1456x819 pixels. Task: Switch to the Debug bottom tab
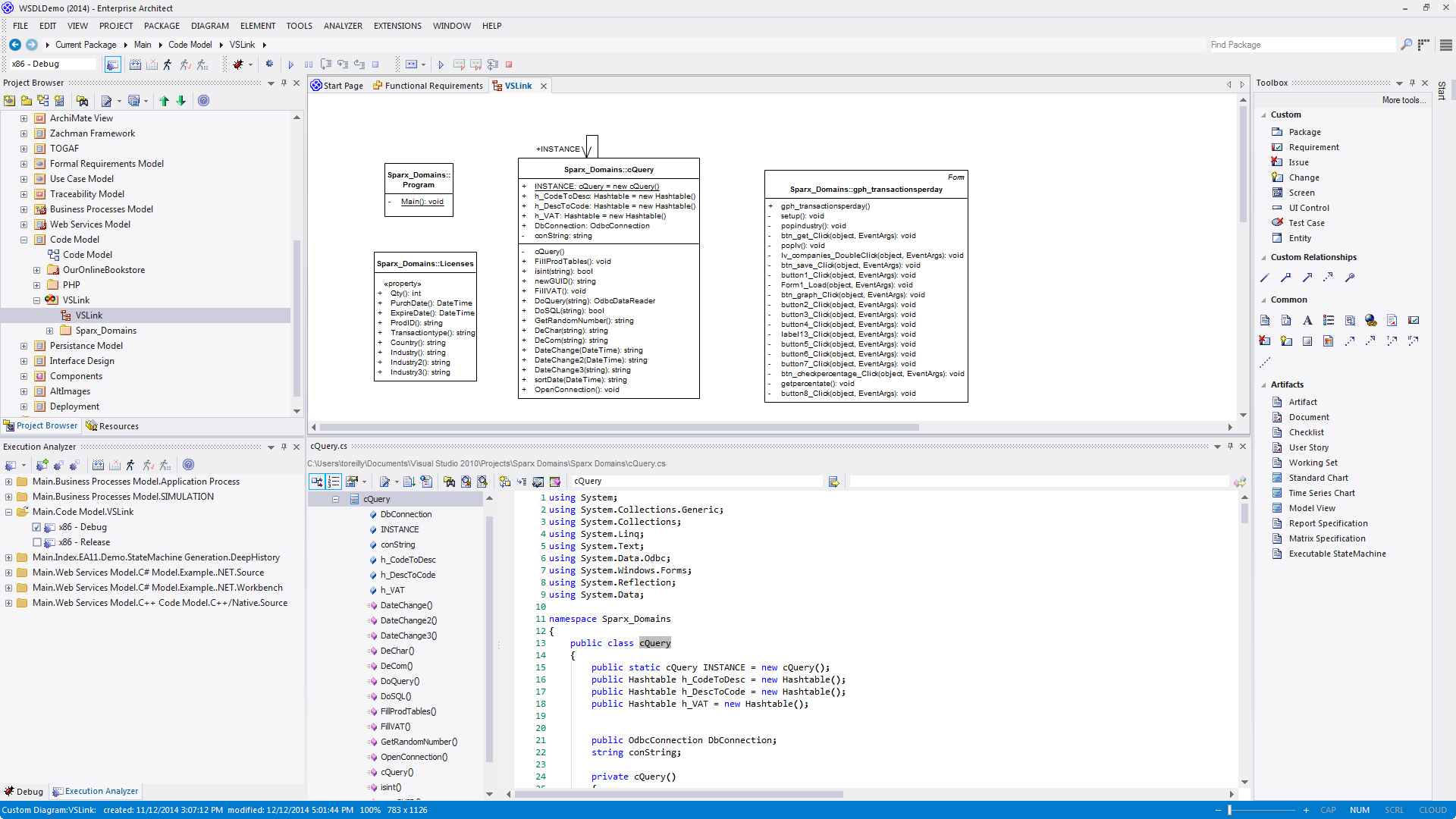[24, 792]
